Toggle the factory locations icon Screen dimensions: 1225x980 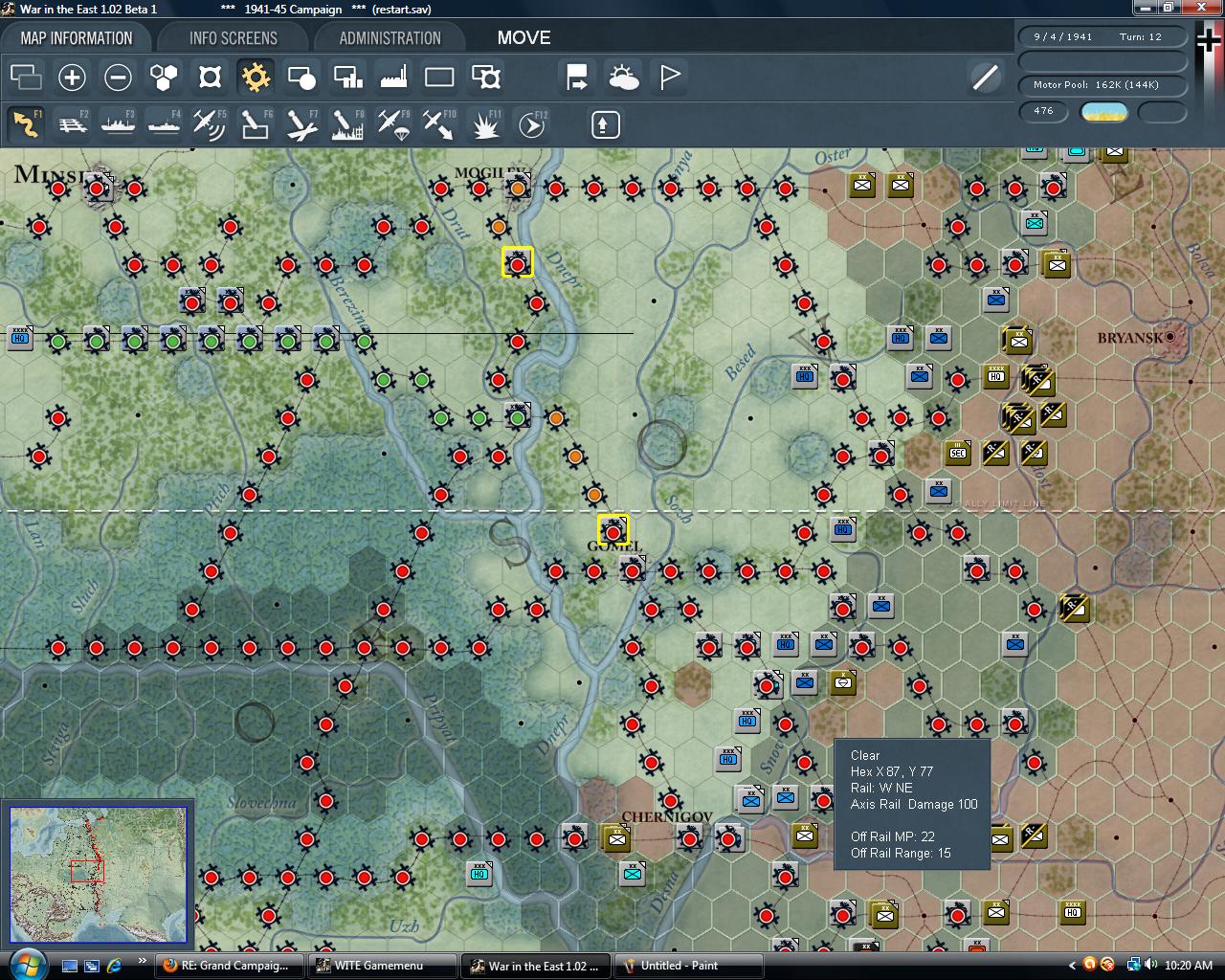tap(393, 77)
